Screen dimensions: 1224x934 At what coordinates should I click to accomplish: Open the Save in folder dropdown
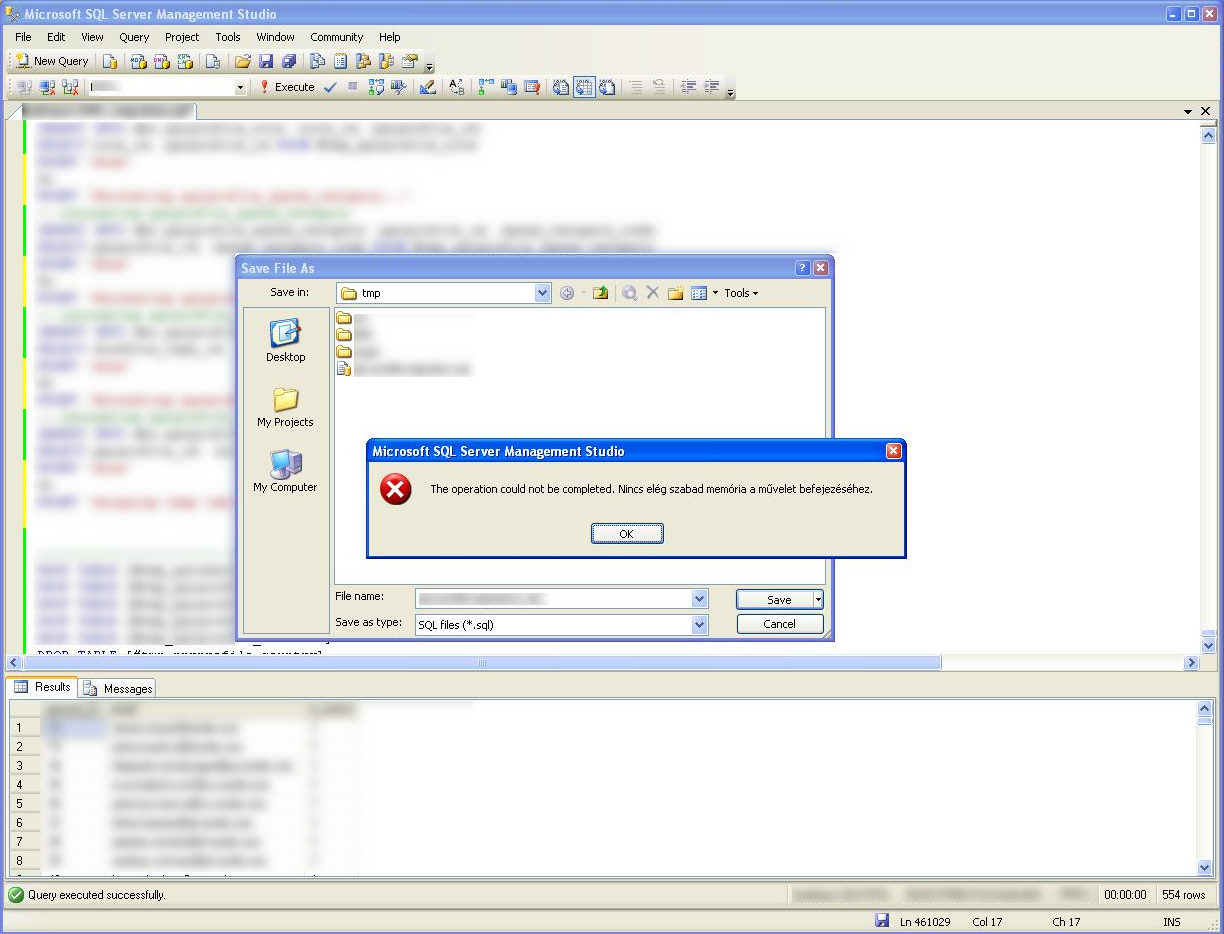point(543,293)
